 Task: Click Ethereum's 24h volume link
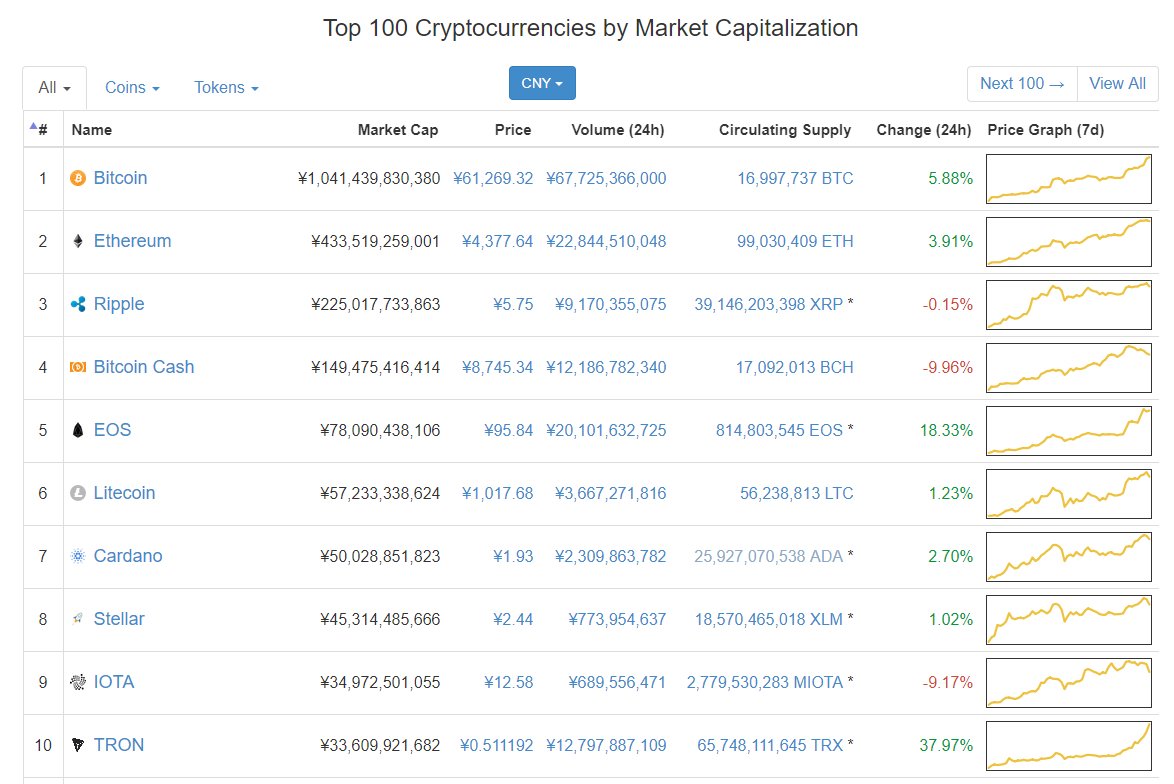[x=606, y=241]
